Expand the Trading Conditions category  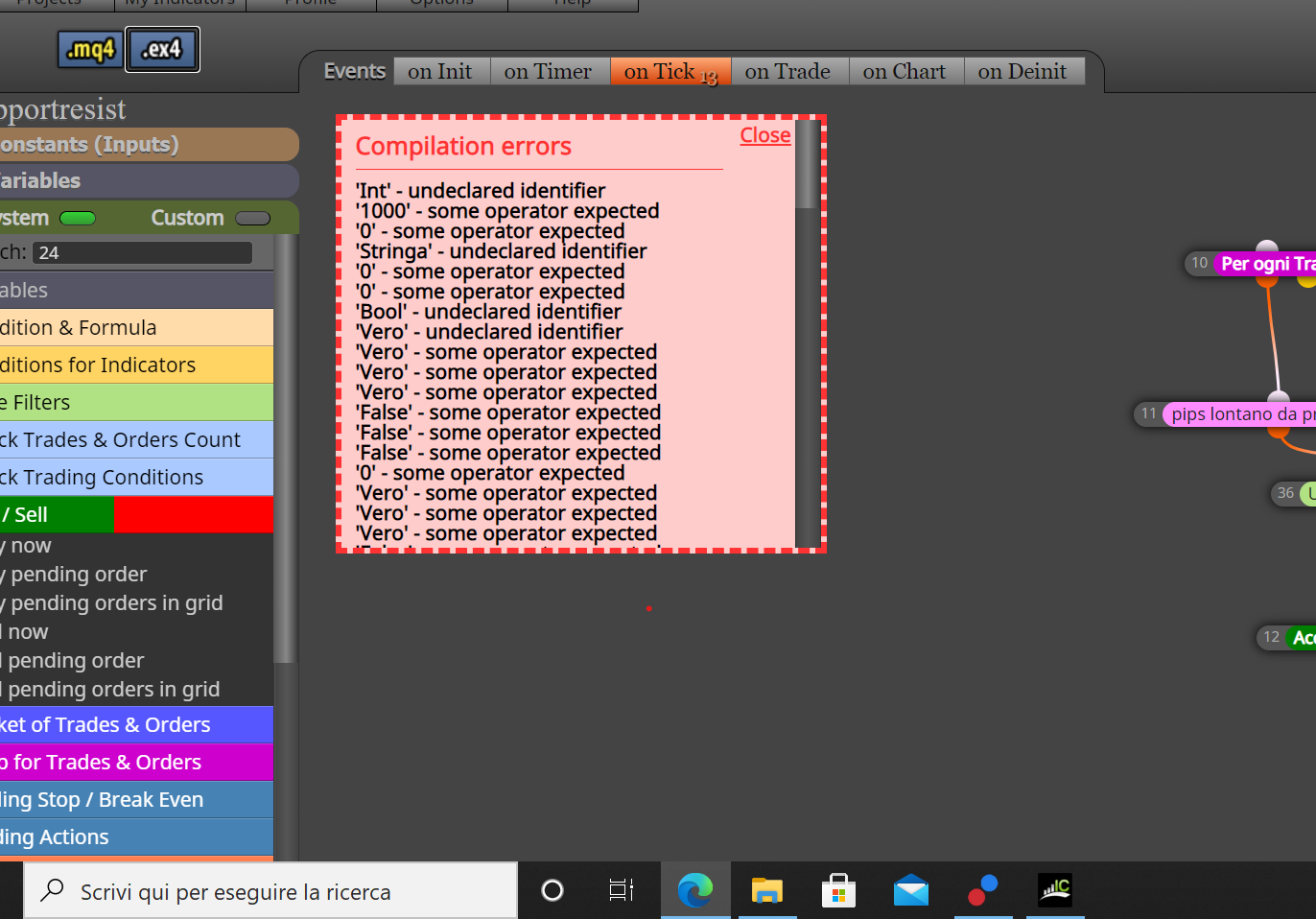pos(136,477)
